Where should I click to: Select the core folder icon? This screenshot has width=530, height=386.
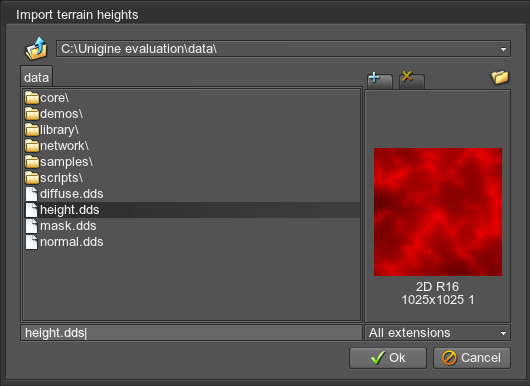32,98
